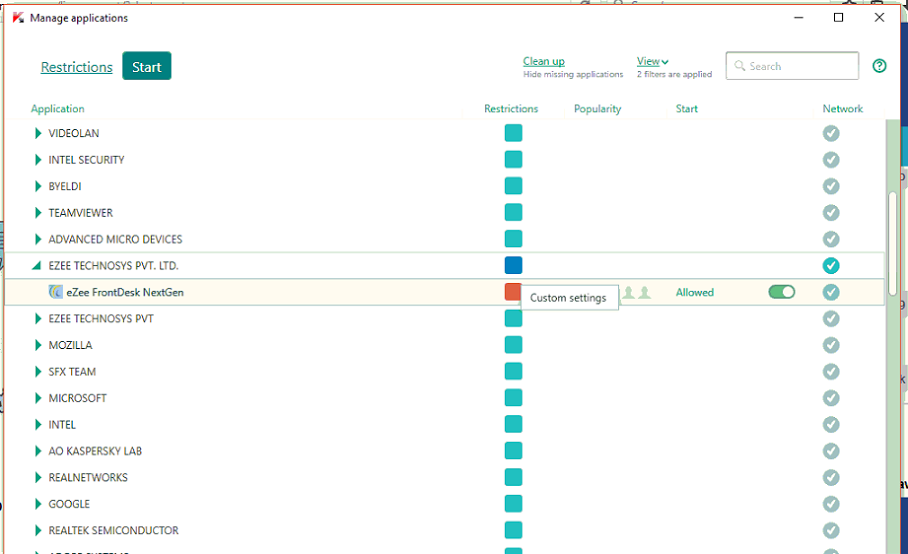Image resolution: width=908 pixels, height=554 pixels.
Task: Expand the MICROSOFT group
Action: [x=38, y=398]
